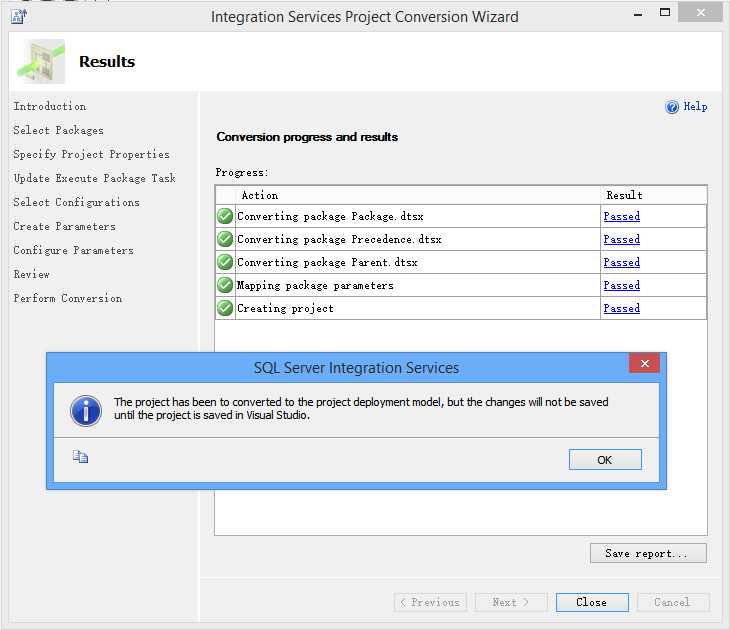Click the blue information icon in the dialog
This screenshot has width=730, height=630.
tap(87, 409)
